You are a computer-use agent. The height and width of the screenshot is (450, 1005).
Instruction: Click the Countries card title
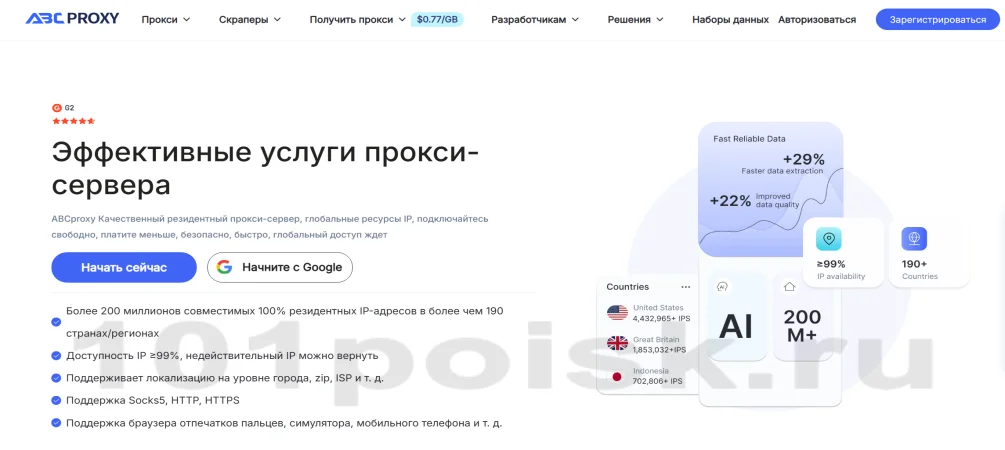[x=627, y=287]
